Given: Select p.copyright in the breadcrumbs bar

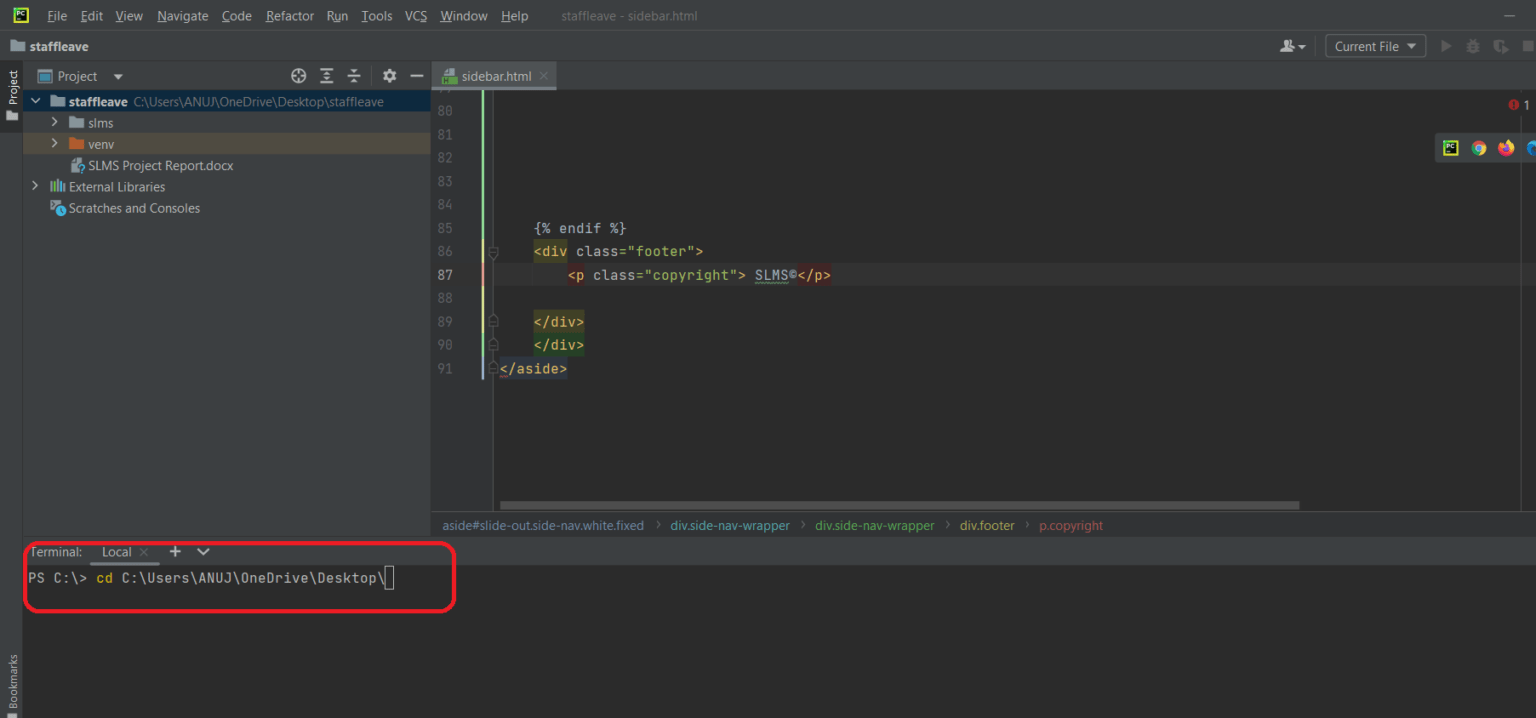Looking at the screenshot, I should 1070,525.
